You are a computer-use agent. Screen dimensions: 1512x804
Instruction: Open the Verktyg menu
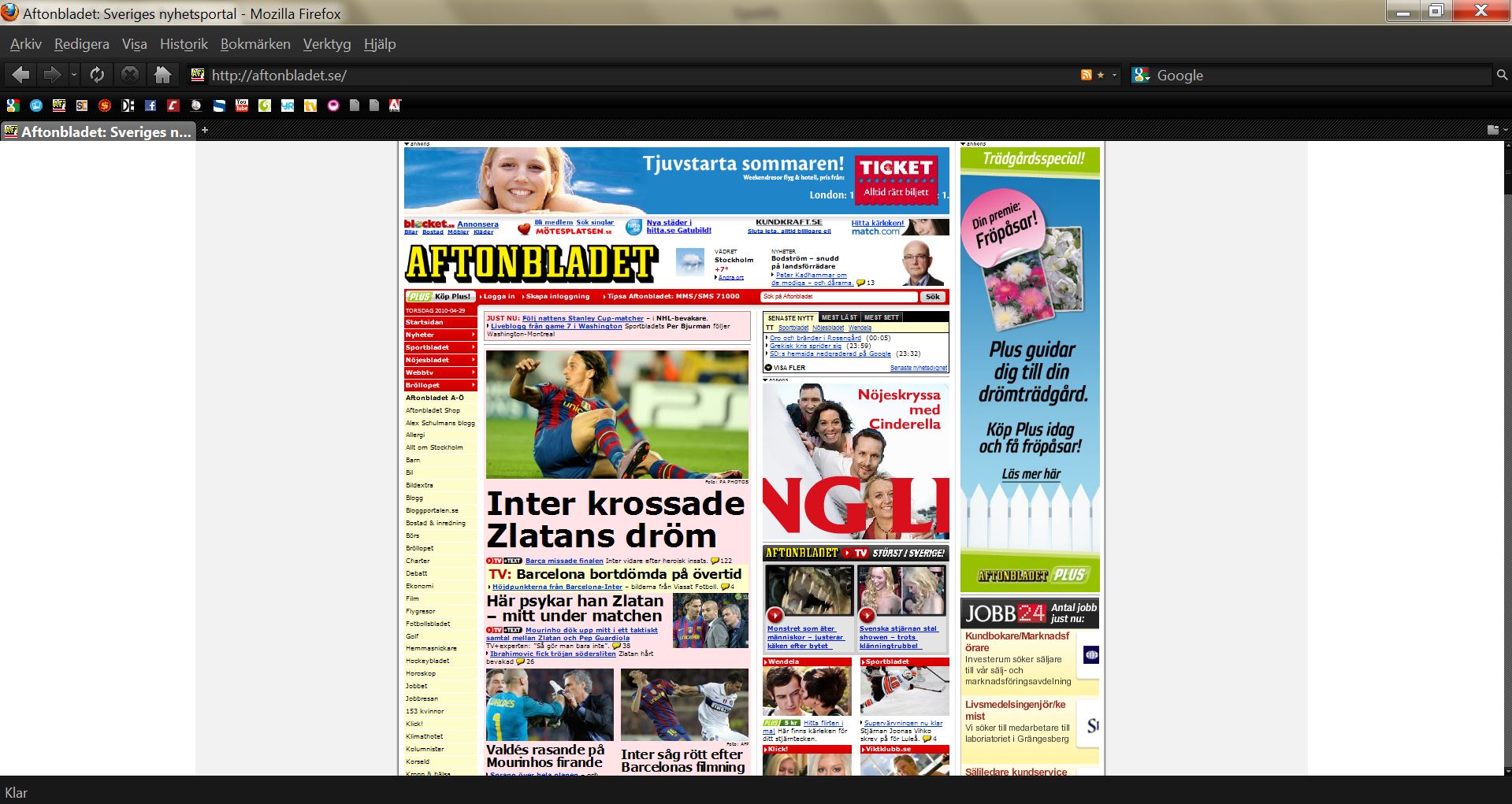[x=327, y=44]
